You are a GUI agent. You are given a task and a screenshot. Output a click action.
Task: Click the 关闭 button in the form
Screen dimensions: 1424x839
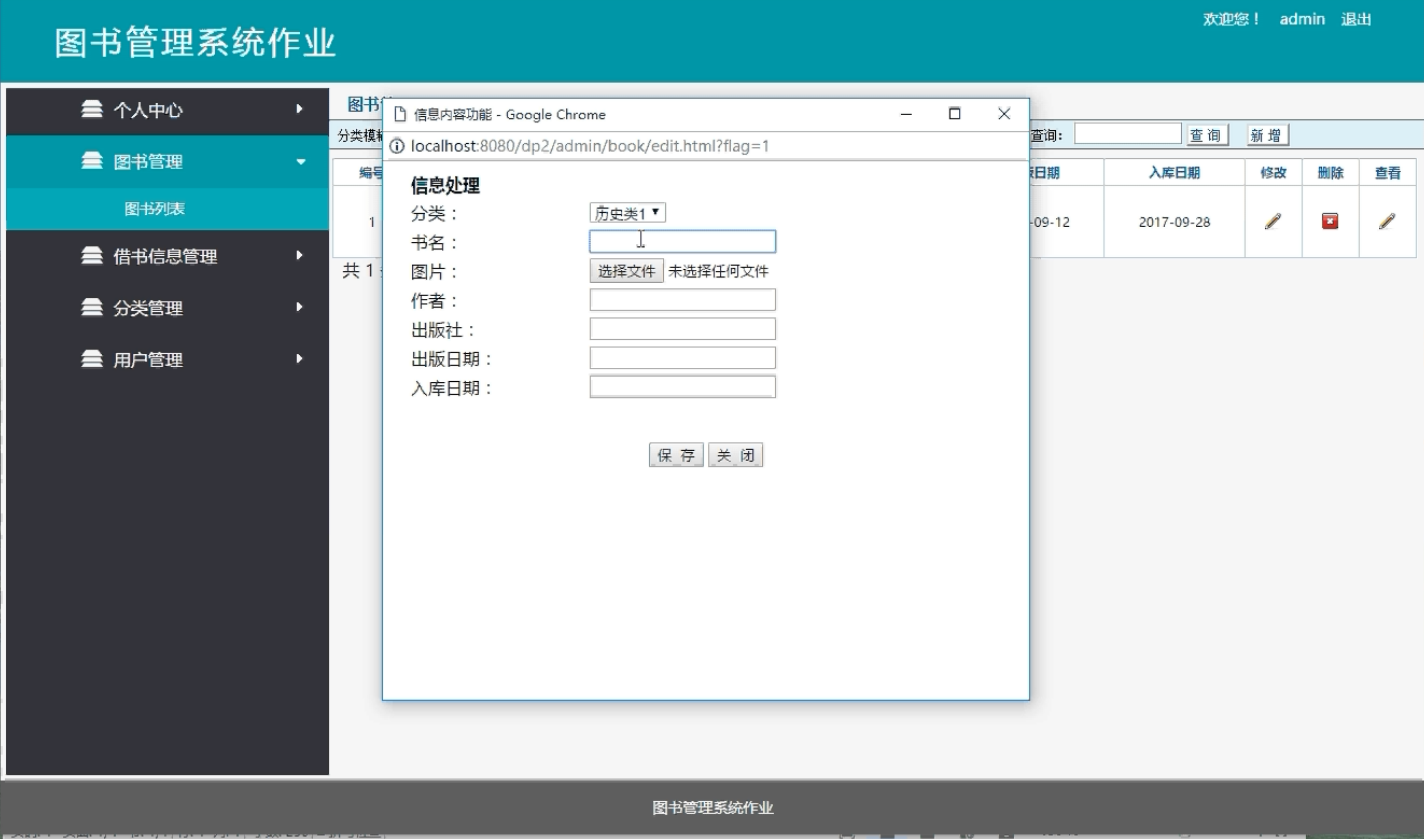coord(735,456)
